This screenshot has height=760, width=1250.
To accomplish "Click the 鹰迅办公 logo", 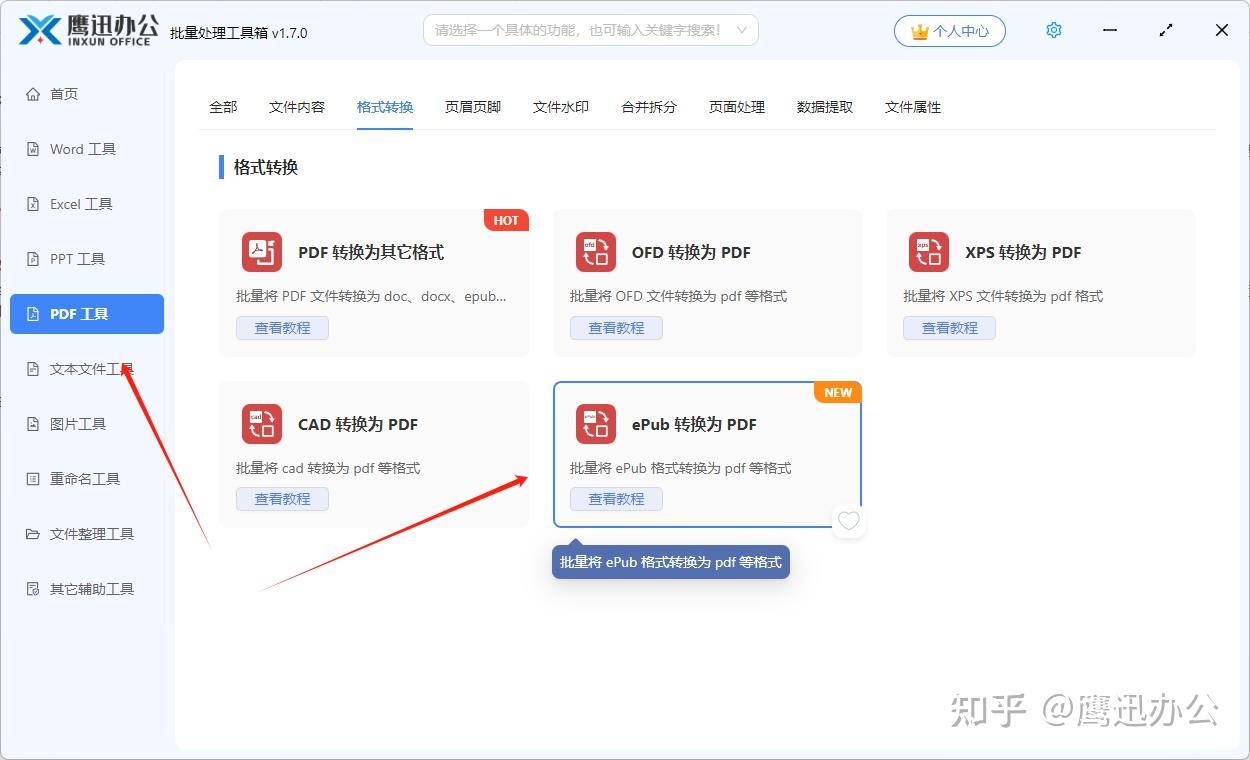I will [x=88, y=30].
